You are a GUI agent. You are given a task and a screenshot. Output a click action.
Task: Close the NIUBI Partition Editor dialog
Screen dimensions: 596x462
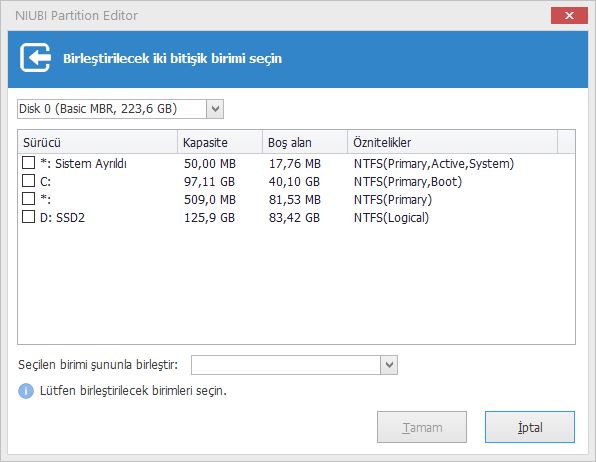pyautogui.click(x=569, y=16)
